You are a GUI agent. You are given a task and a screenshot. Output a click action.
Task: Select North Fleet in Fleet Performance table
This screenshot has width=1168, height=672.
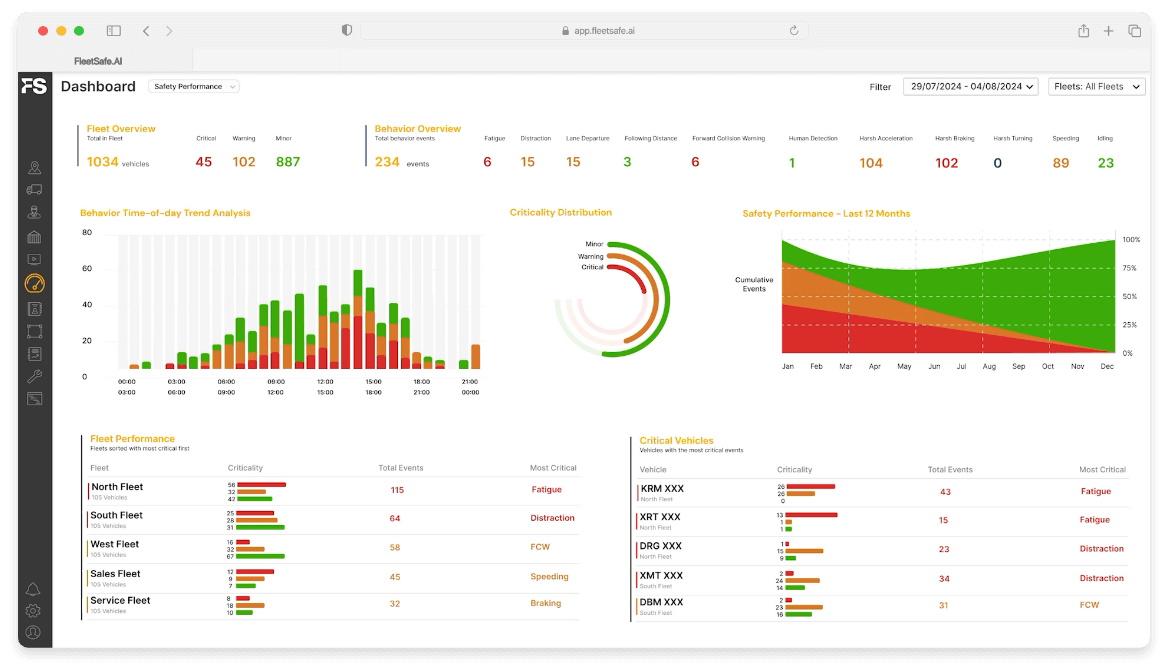click(117, 488)
